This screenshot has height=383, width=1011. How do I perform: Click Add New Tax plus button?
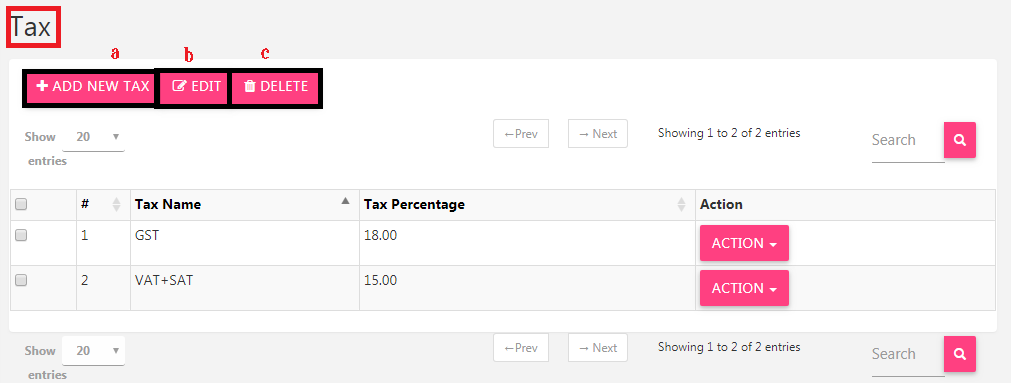[93, 86]
